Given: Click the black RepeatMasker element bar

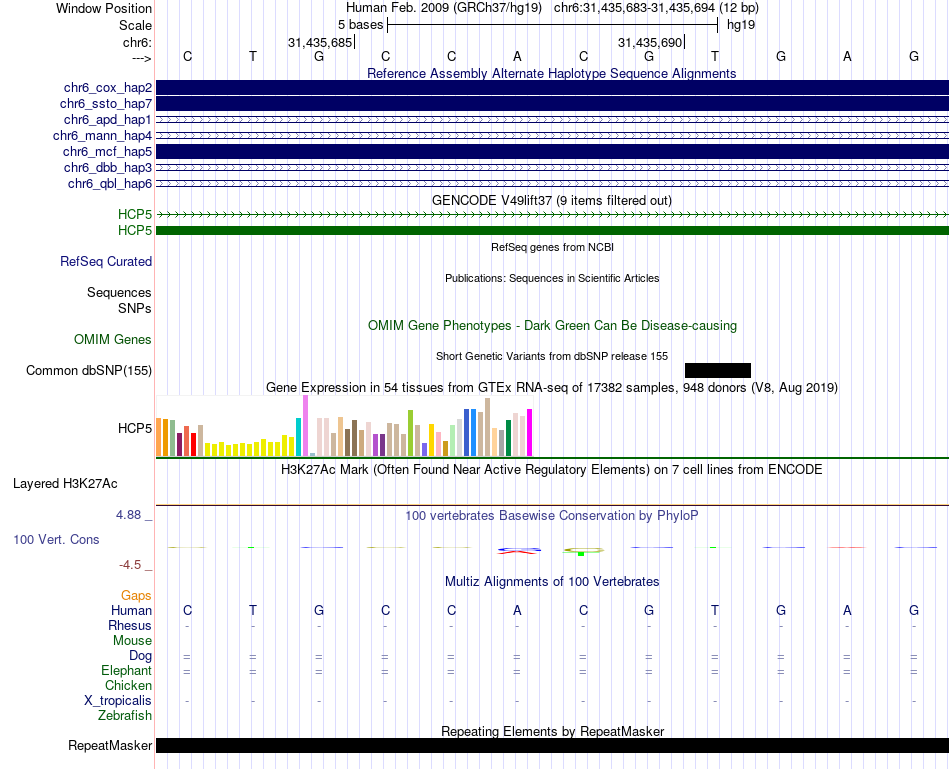Looking at the screenshot, I should [552, 745].
